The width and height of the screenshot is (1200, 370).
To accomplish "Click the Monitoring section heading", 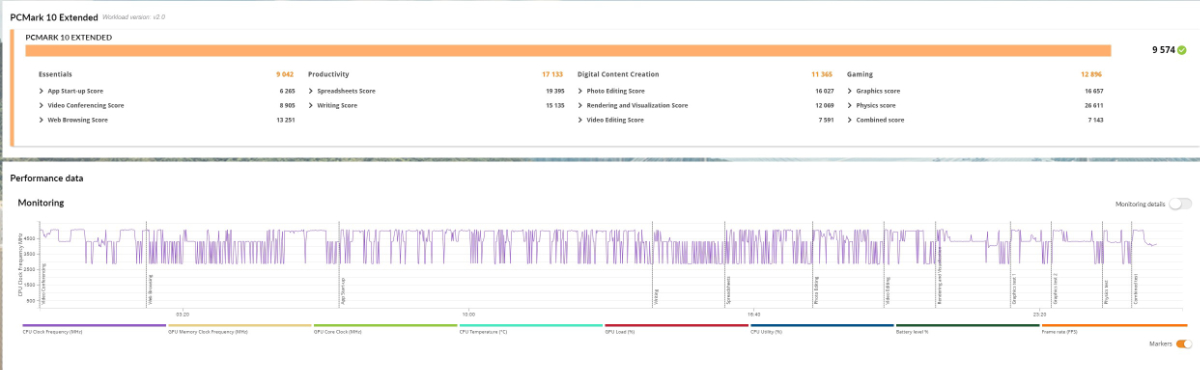I will pyautogui.click(x=41, y=202).
